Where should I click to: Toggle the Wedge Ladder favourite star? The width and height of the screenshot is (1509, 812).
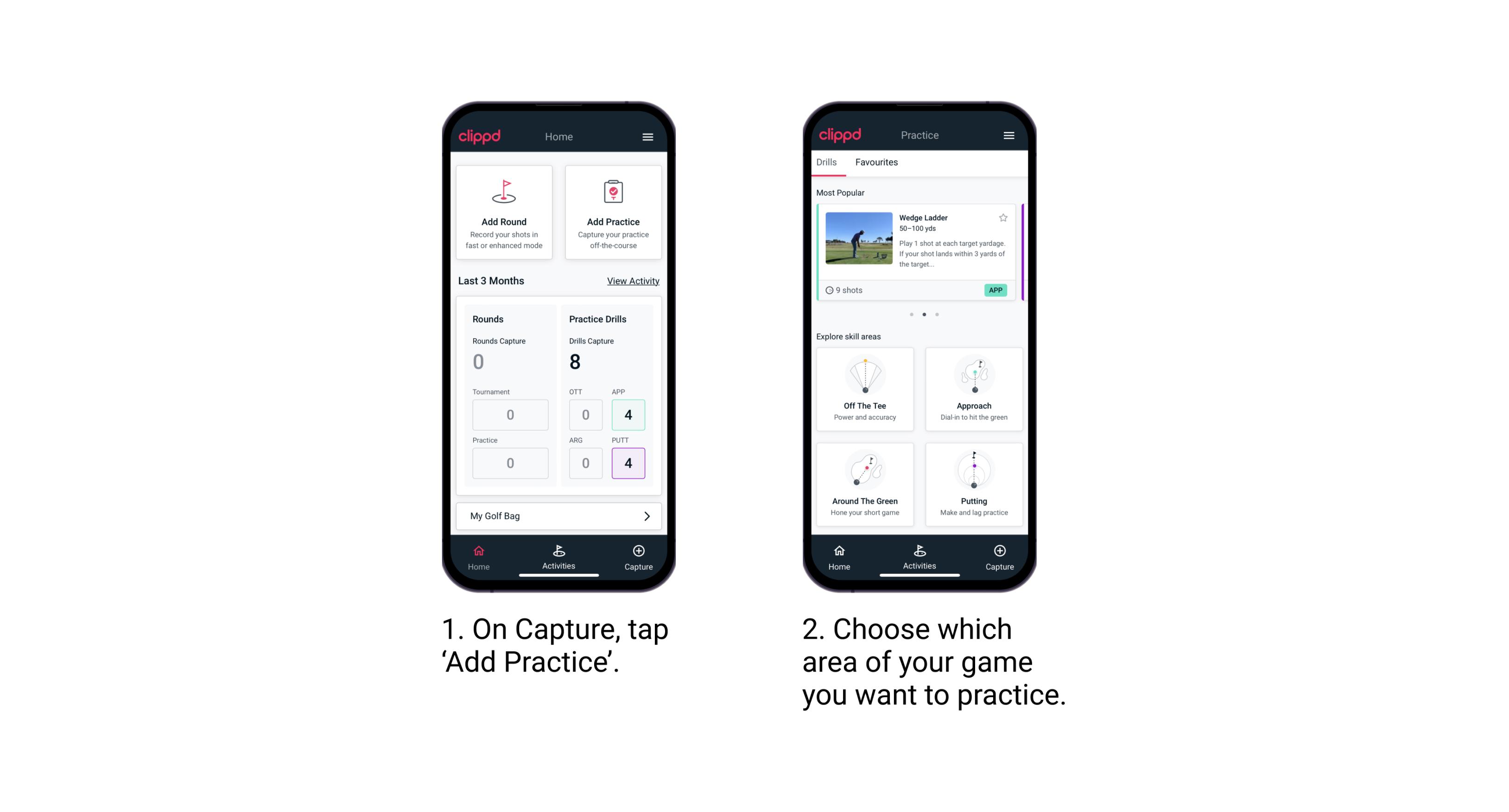[1004, 218]
